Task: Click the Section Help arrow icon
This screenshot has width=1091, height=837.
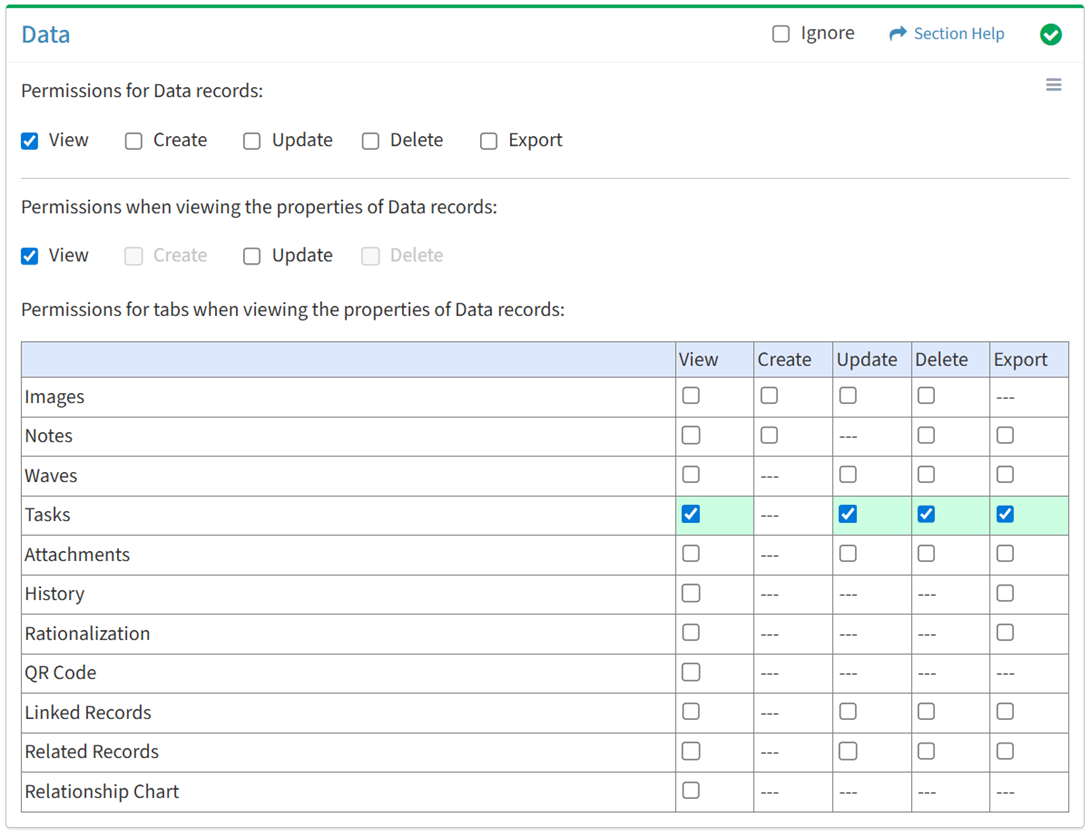Action: (x=897, y=34)
